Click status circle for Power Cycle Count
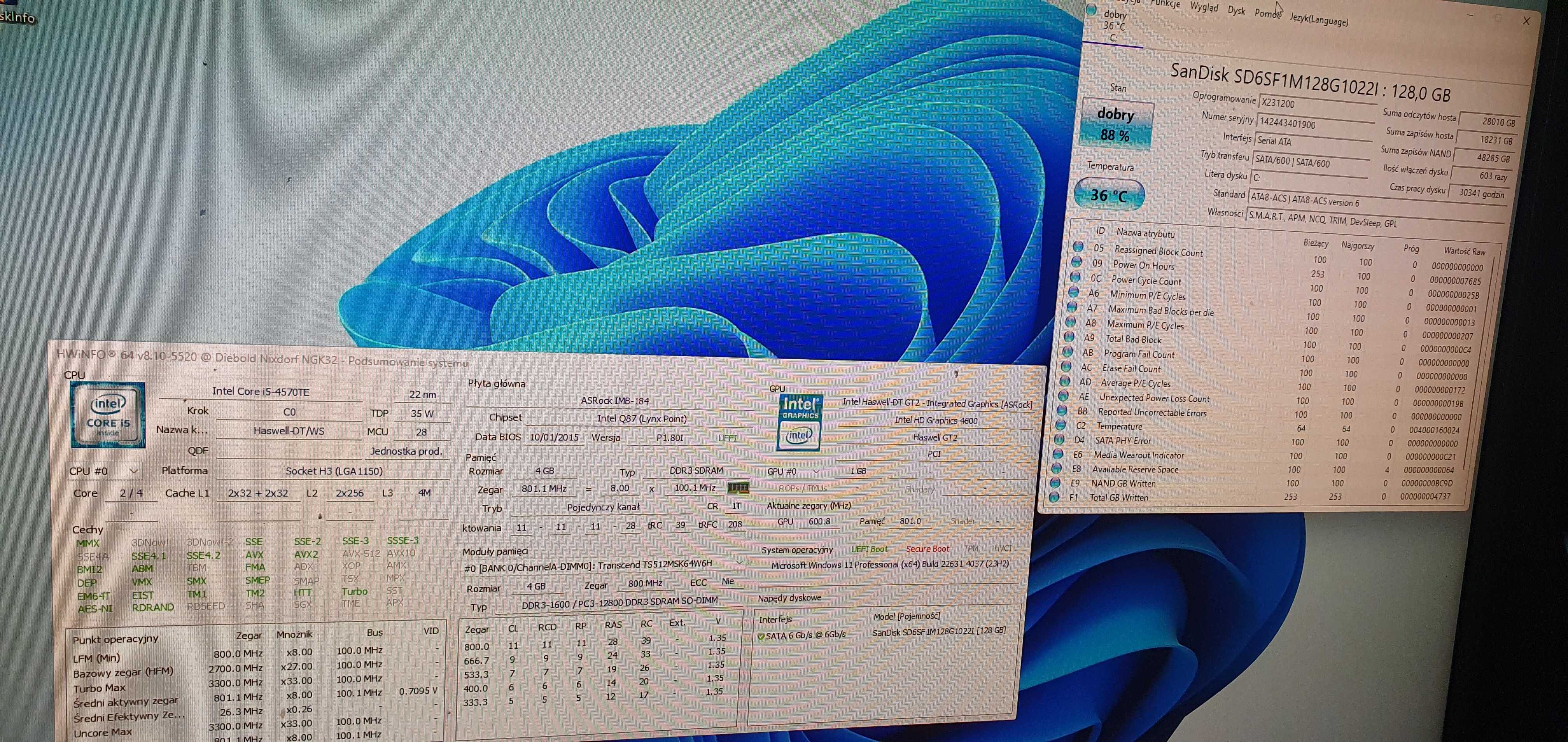Viewport: 1568px width, 742px height. (1075, 277)
